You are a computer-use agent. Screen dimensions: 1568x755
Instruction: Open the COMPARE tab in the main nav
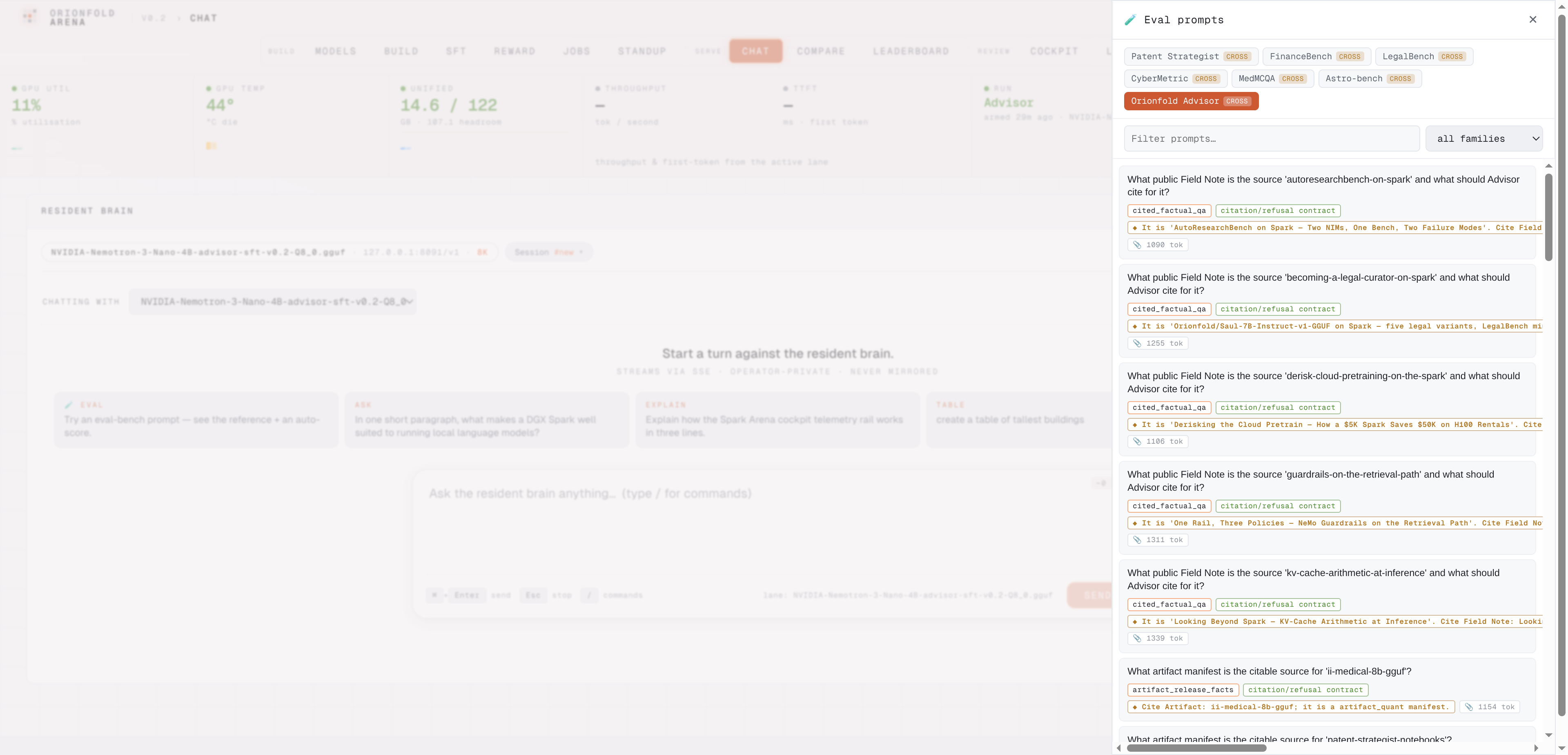820,51
